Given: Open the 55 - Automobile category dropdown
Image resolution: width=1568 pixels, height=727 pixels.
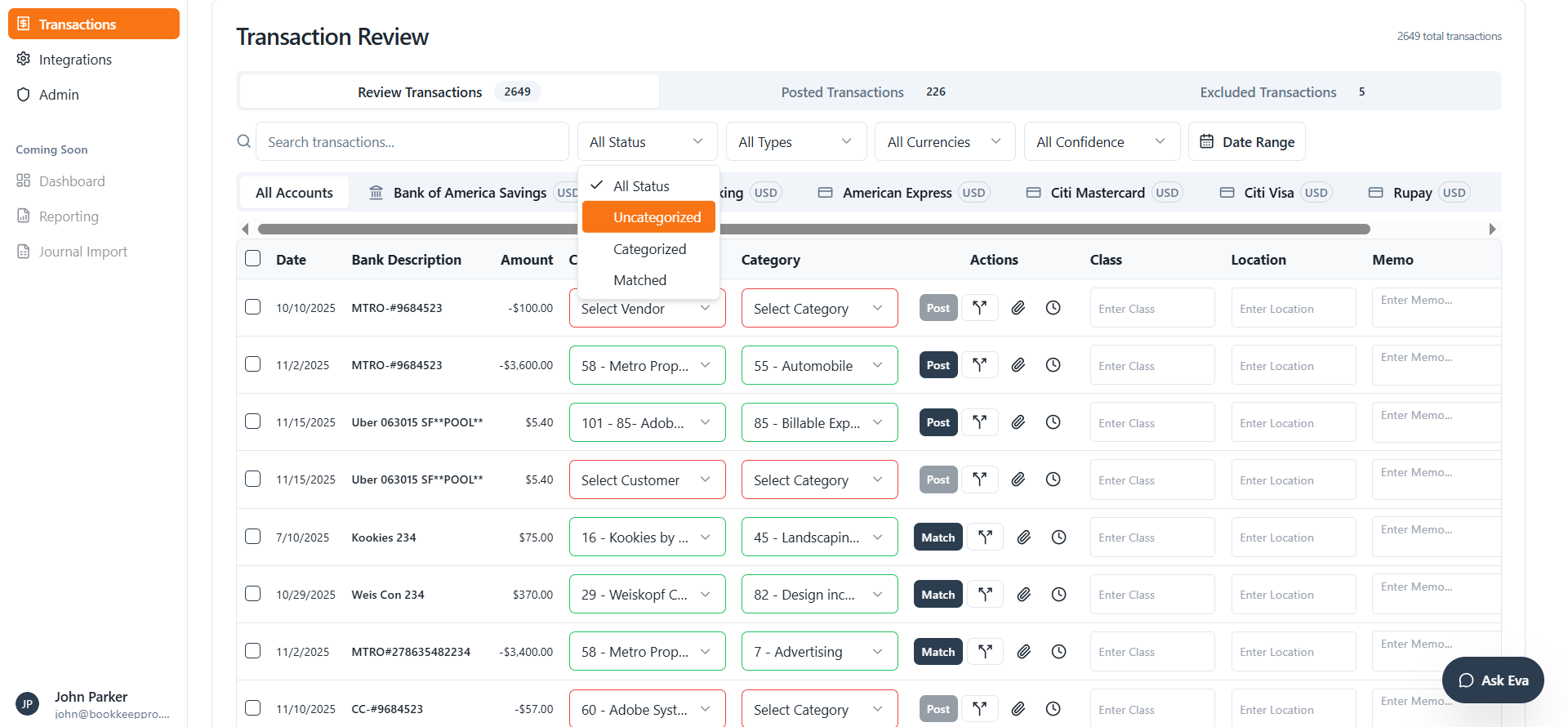Looking at the screenshot, I should coord(818,366).
